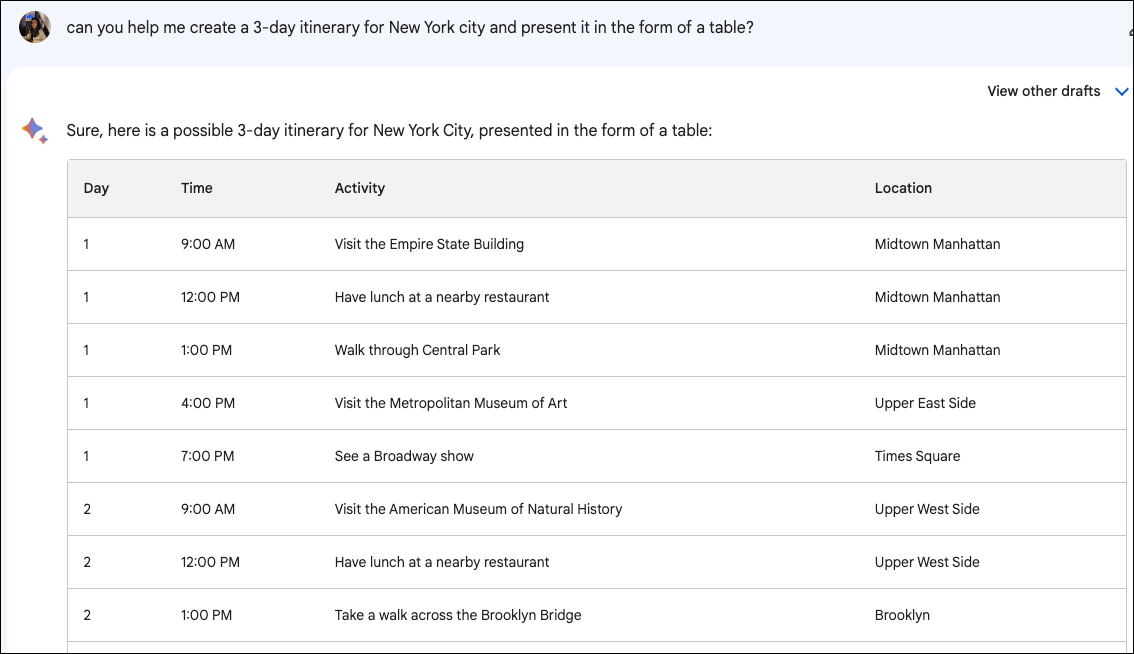Click the Bard sparkle logo icon
The width and height of the screenshot is (1134, 654).
(34, 130)
